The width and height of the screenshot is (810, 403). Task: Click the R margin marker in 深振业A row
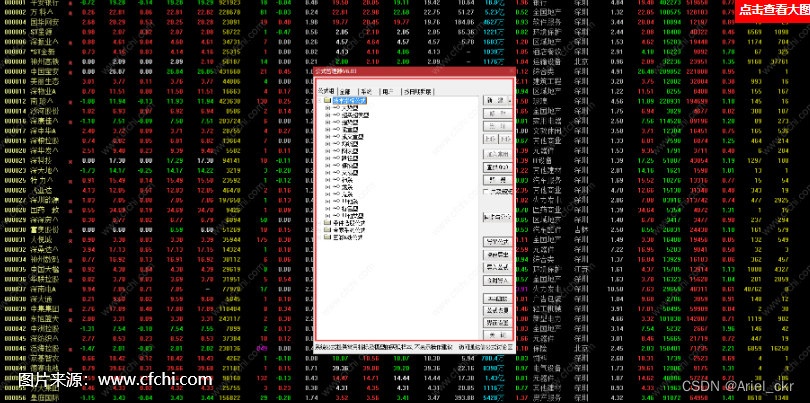click(x=70, y=42)
